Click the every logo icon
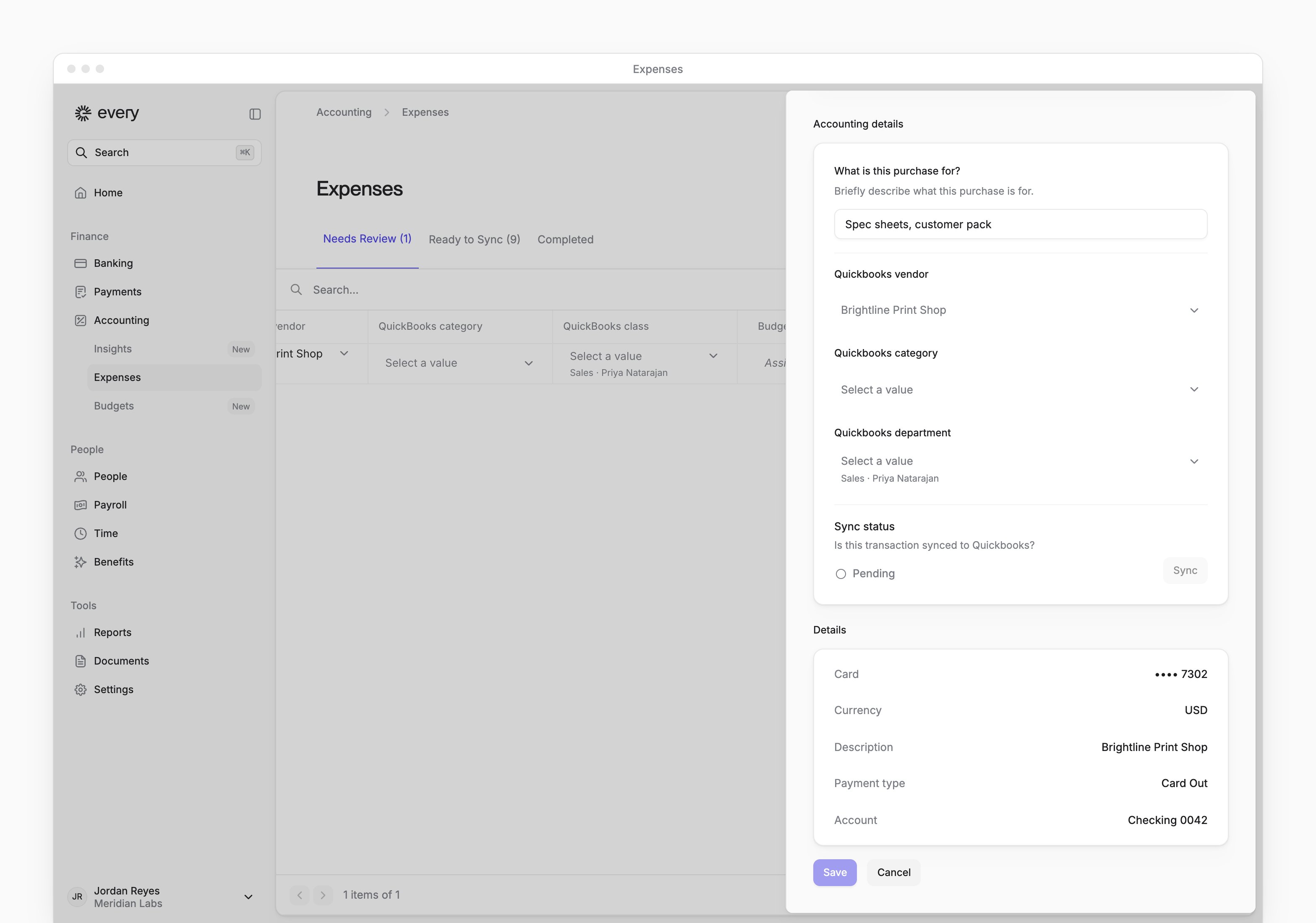Image resolution: width=1316 pixels, height=923 pixels. pos(83,113)
